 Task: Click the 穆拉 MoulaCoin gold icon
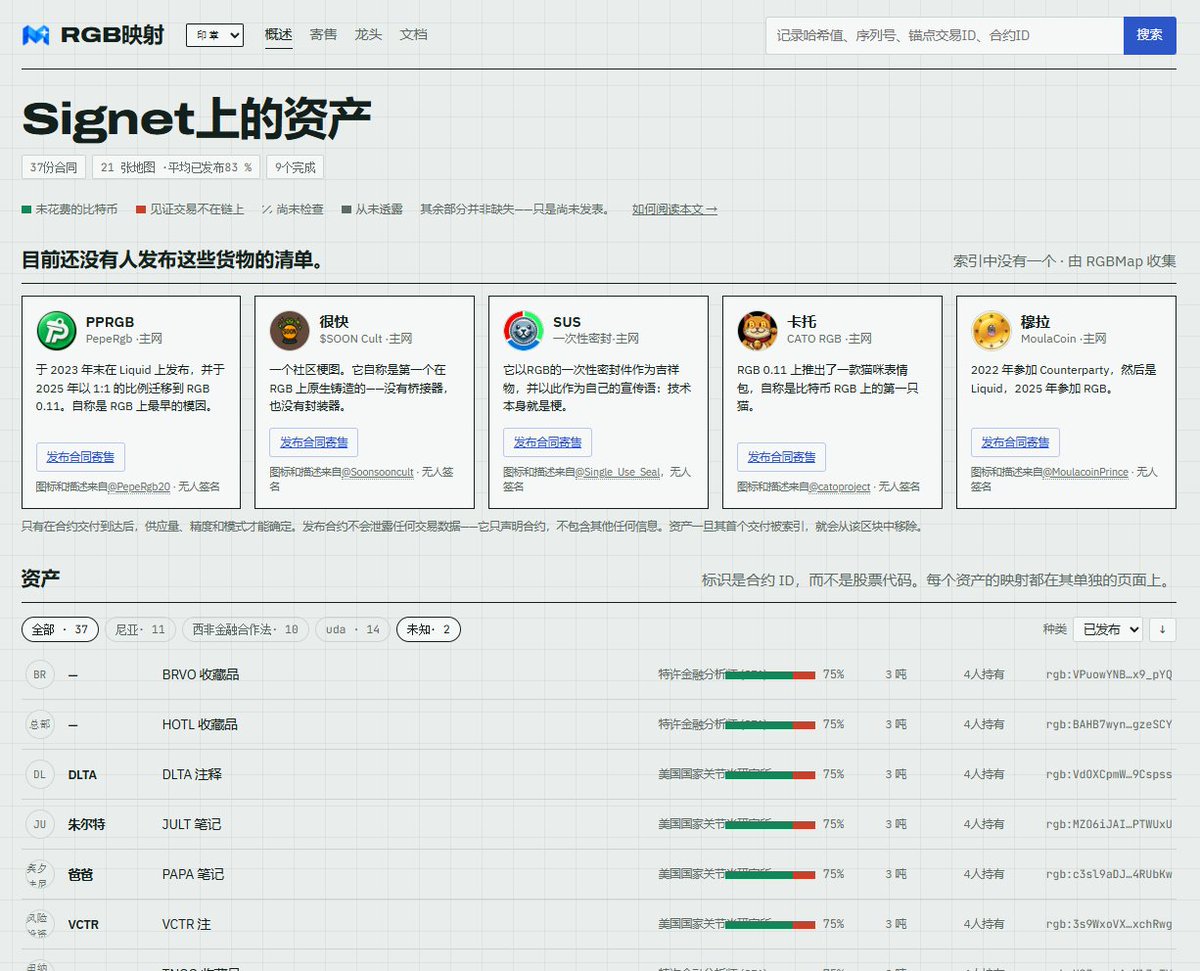pyautogui.click(x=991, y=331)
